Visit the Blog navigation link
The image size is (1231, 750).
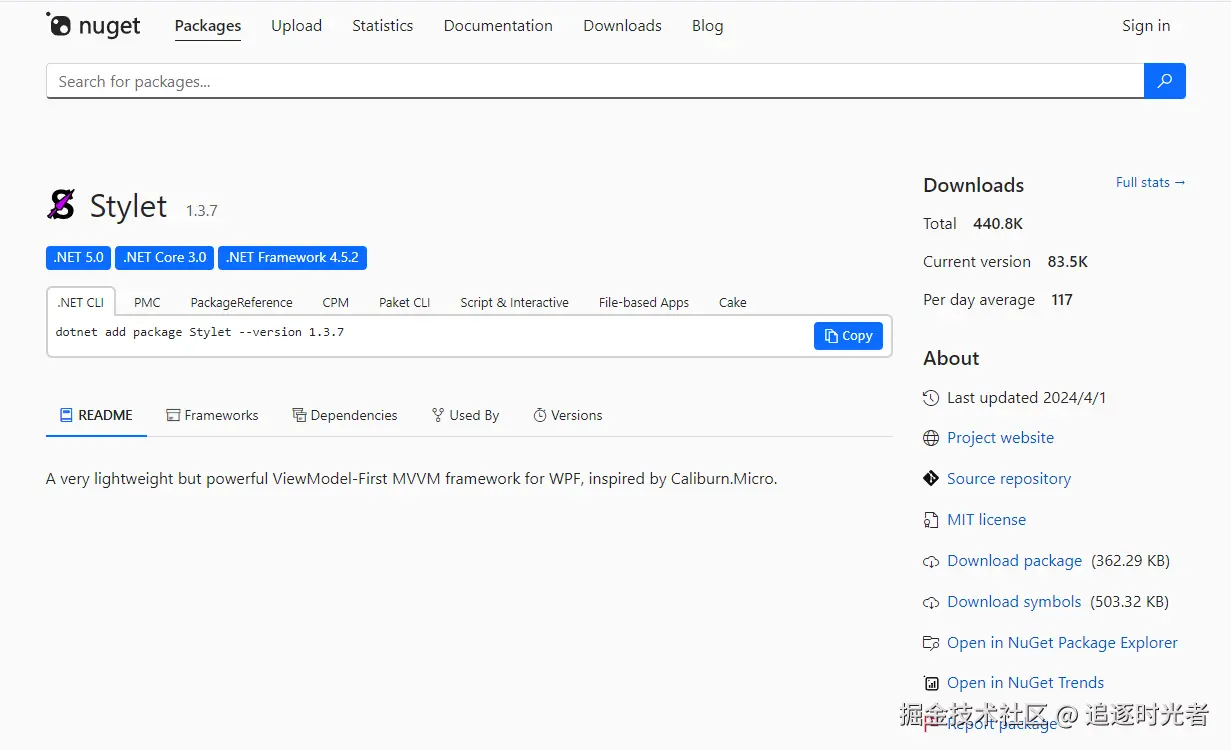pos(707,26)
